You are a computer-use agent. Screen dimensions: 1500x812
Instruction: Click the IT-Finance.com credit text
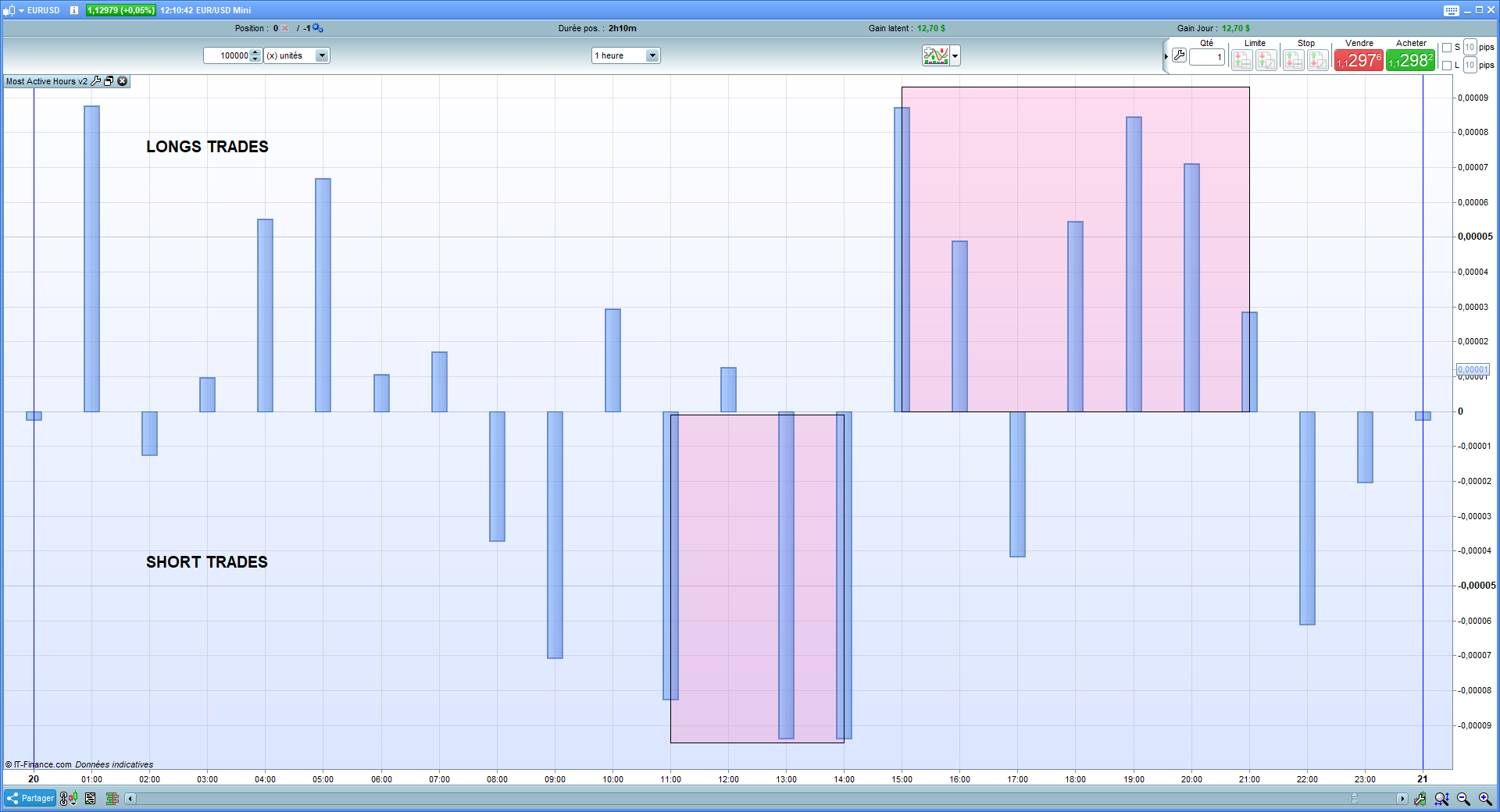coord(38,764)
